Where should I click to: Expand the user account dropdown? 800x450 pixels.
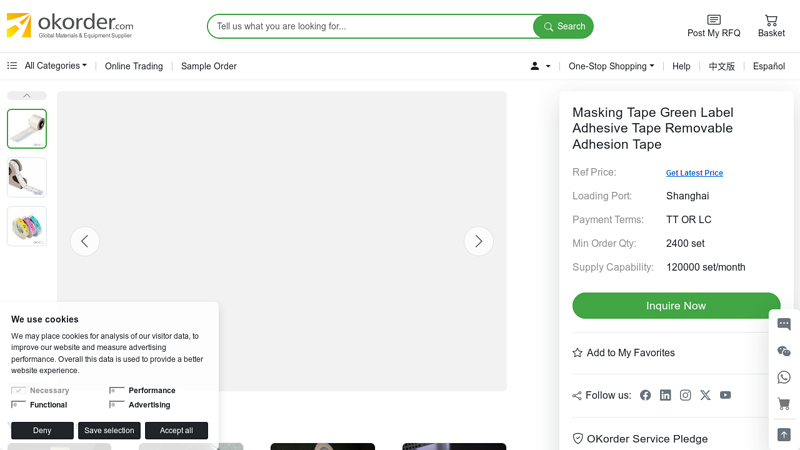[x=540, y=66]
